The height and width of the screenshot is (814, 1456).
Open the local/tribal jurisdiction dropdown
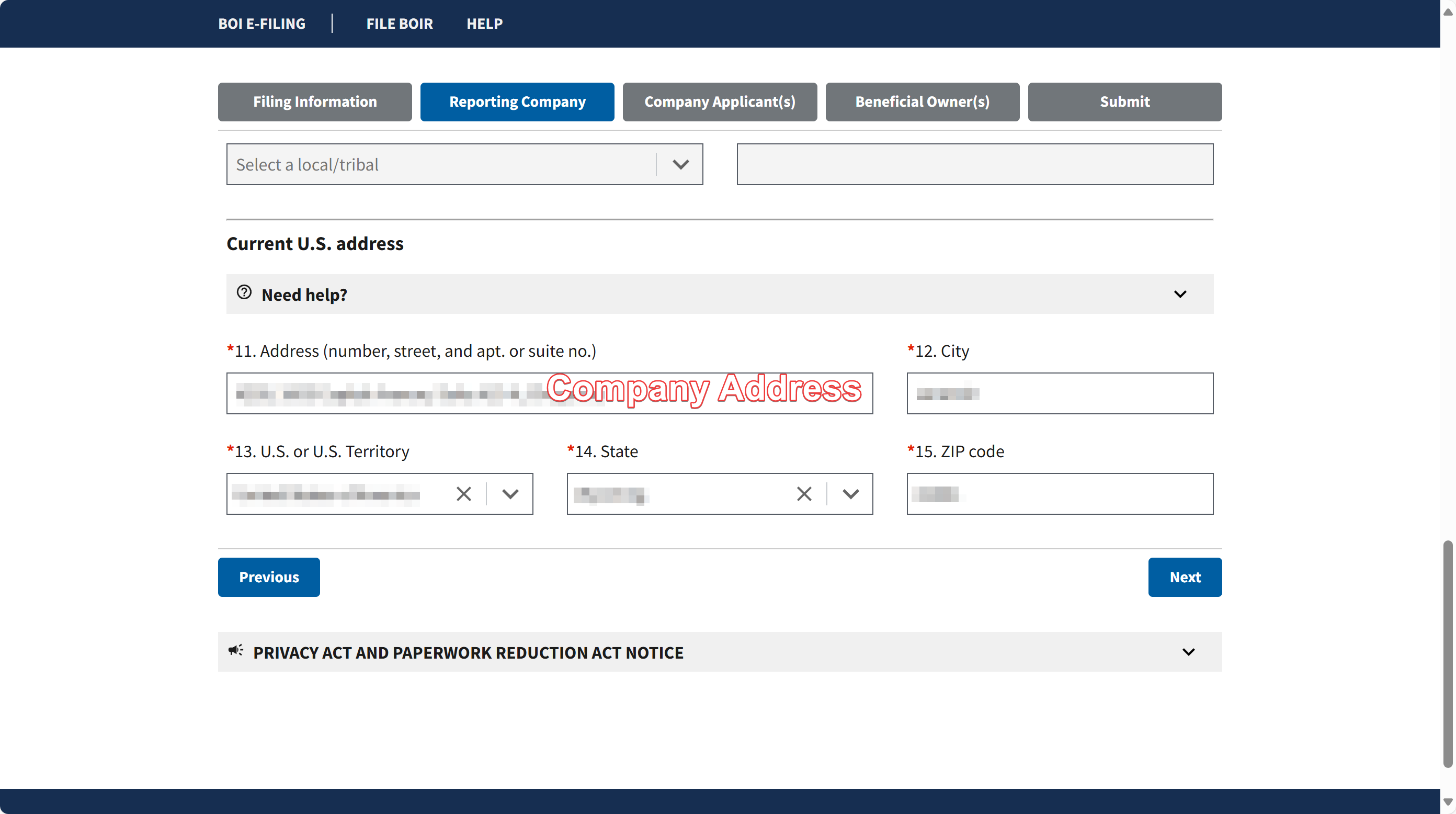tap(464, 164)
